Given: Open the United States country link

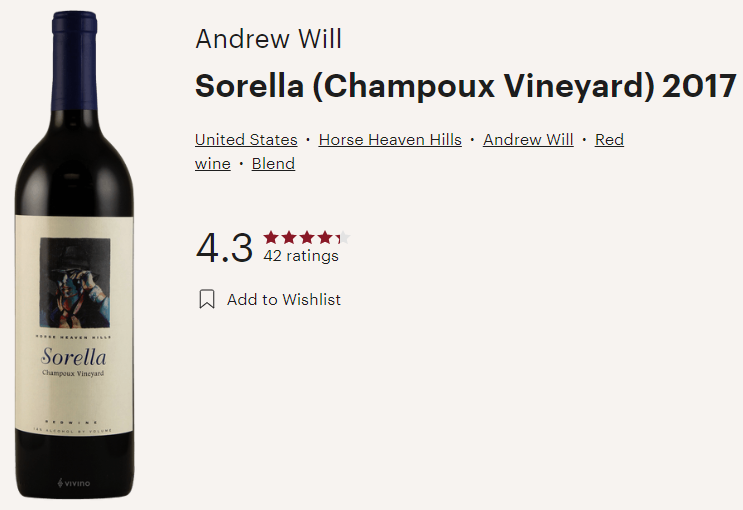Looking at the screenshot, I should tap(246, 140).
